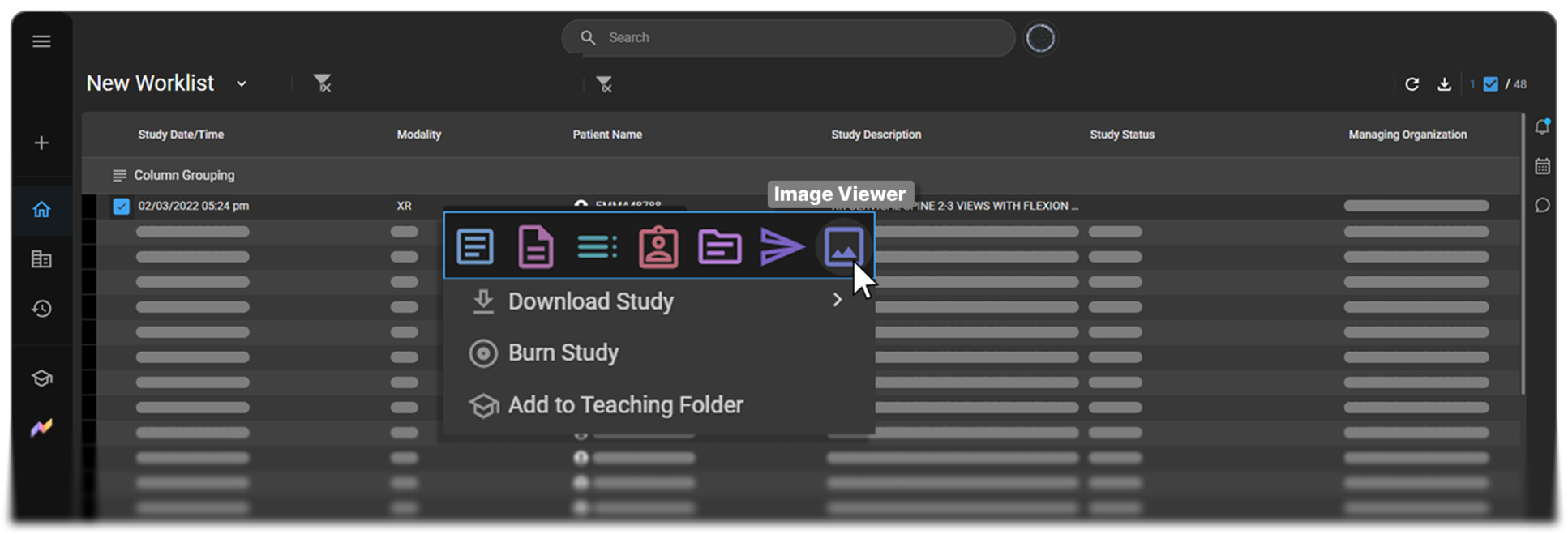Launch the Image Viewer icon
This screenshot has width=1568, height=534.
843,246
